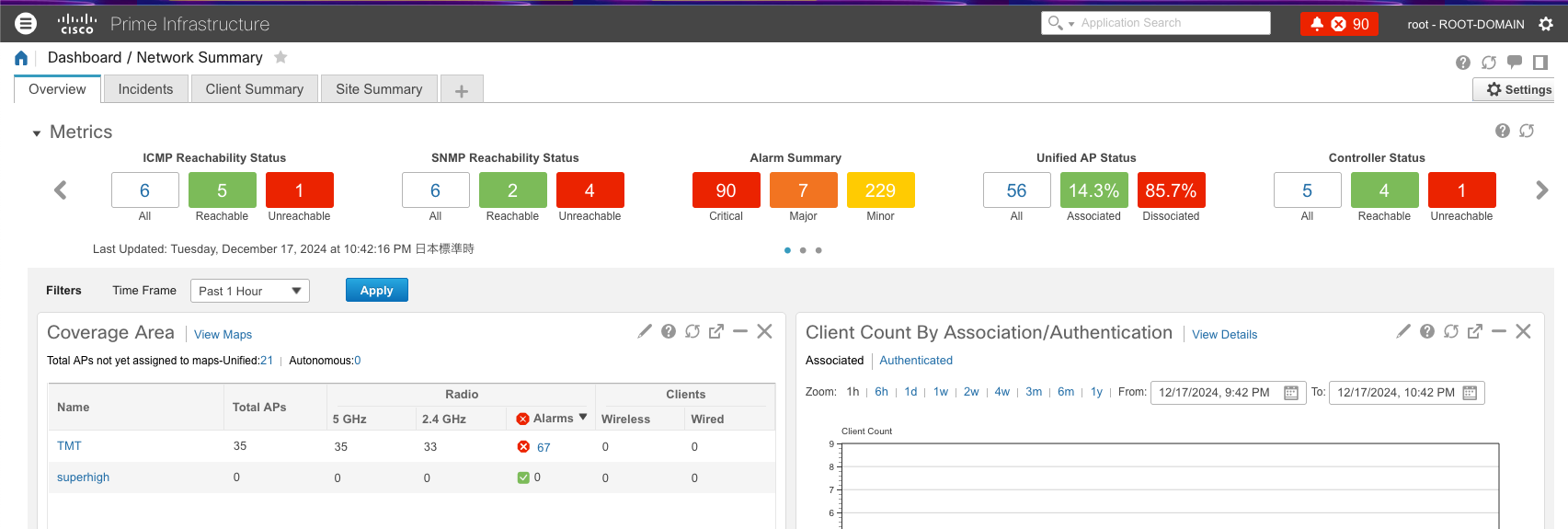Mark dashboard as favorite with star
This screenshot has height=529, width=1568.
tap(280, 57)
